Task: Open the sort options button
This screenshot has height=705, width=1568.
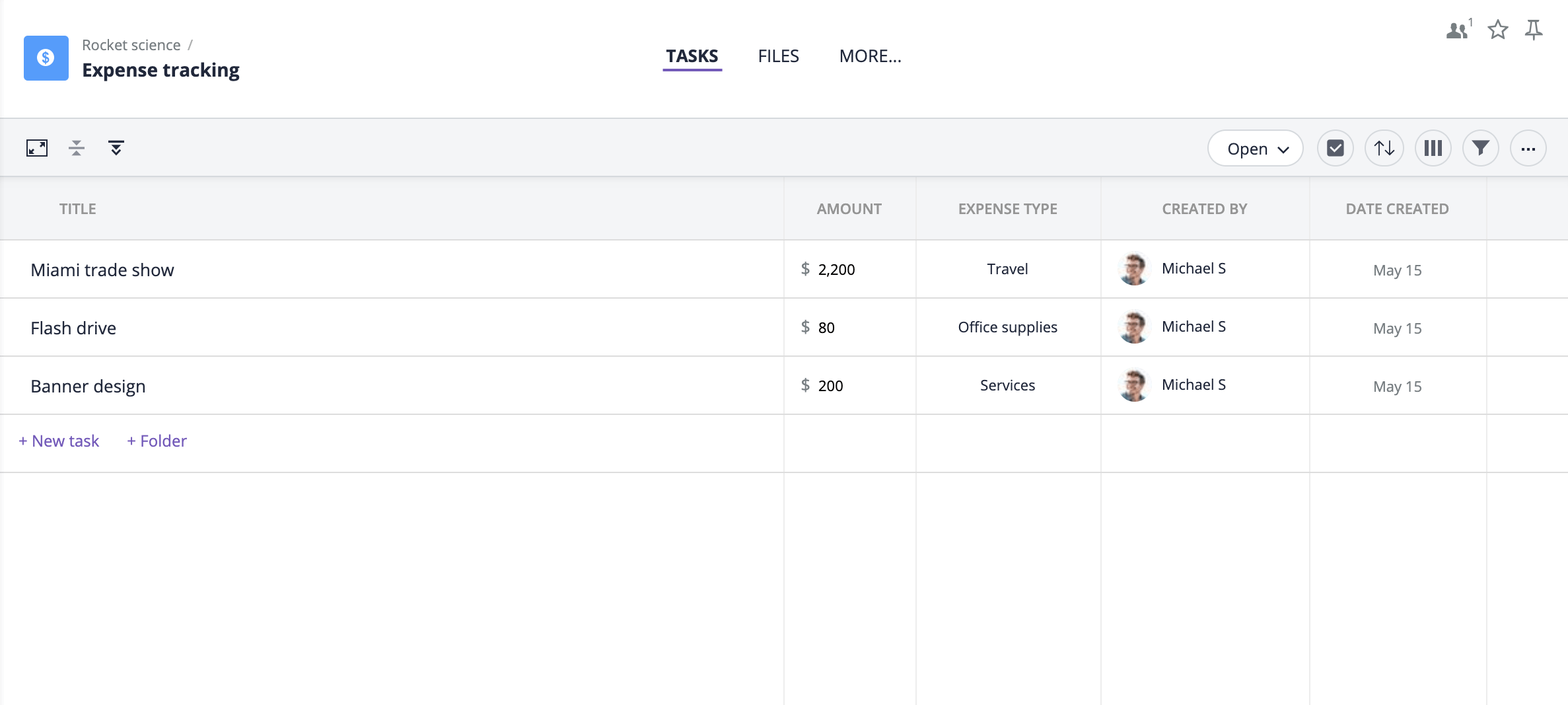Action: (1384, 149)
